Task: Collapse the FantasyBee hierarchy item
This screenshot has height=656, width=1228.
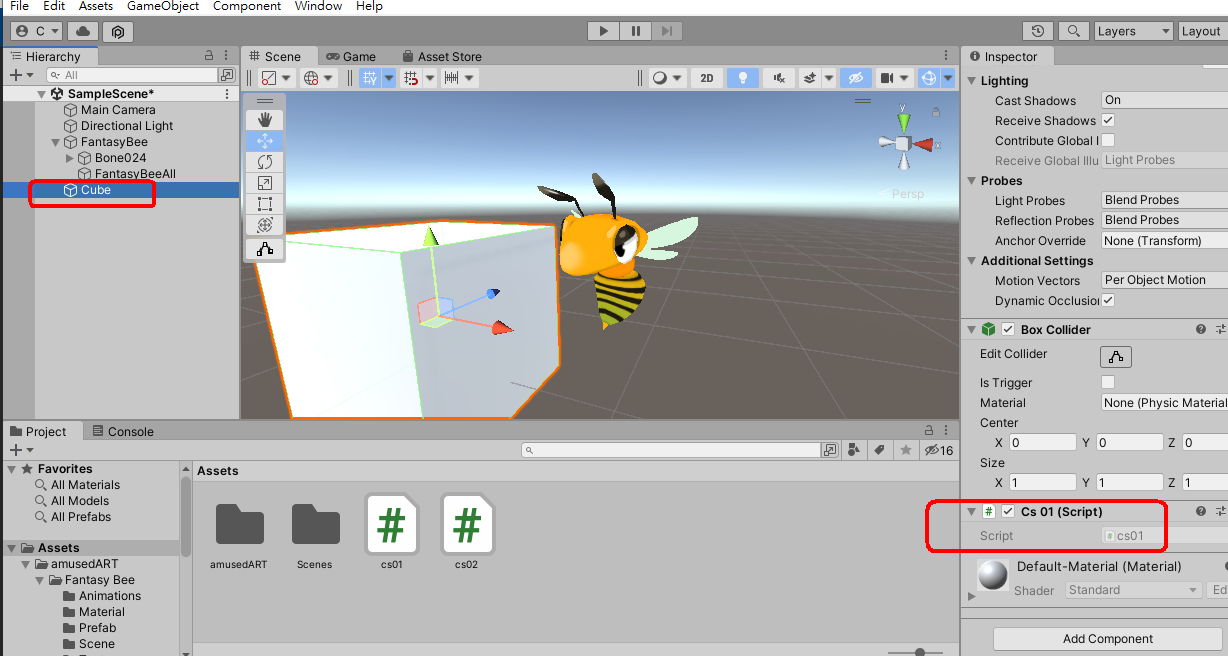Action: click(x=55, y=142)
